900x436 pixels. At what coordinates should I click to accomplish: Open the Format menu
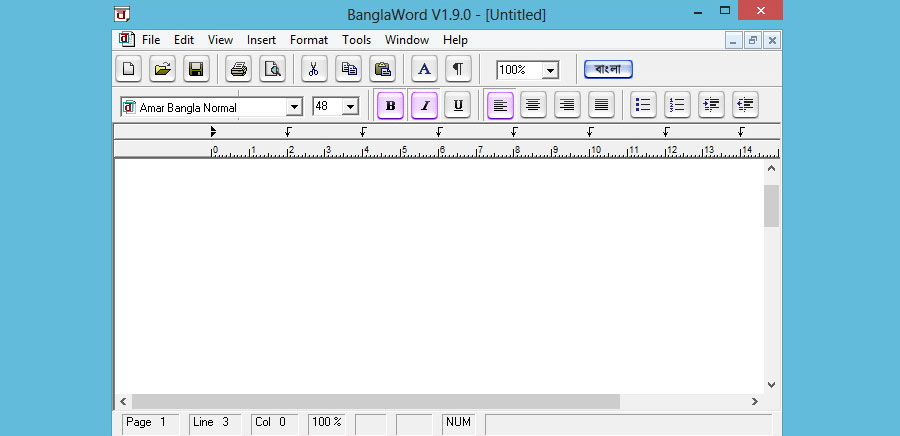[x=309, y=40]
